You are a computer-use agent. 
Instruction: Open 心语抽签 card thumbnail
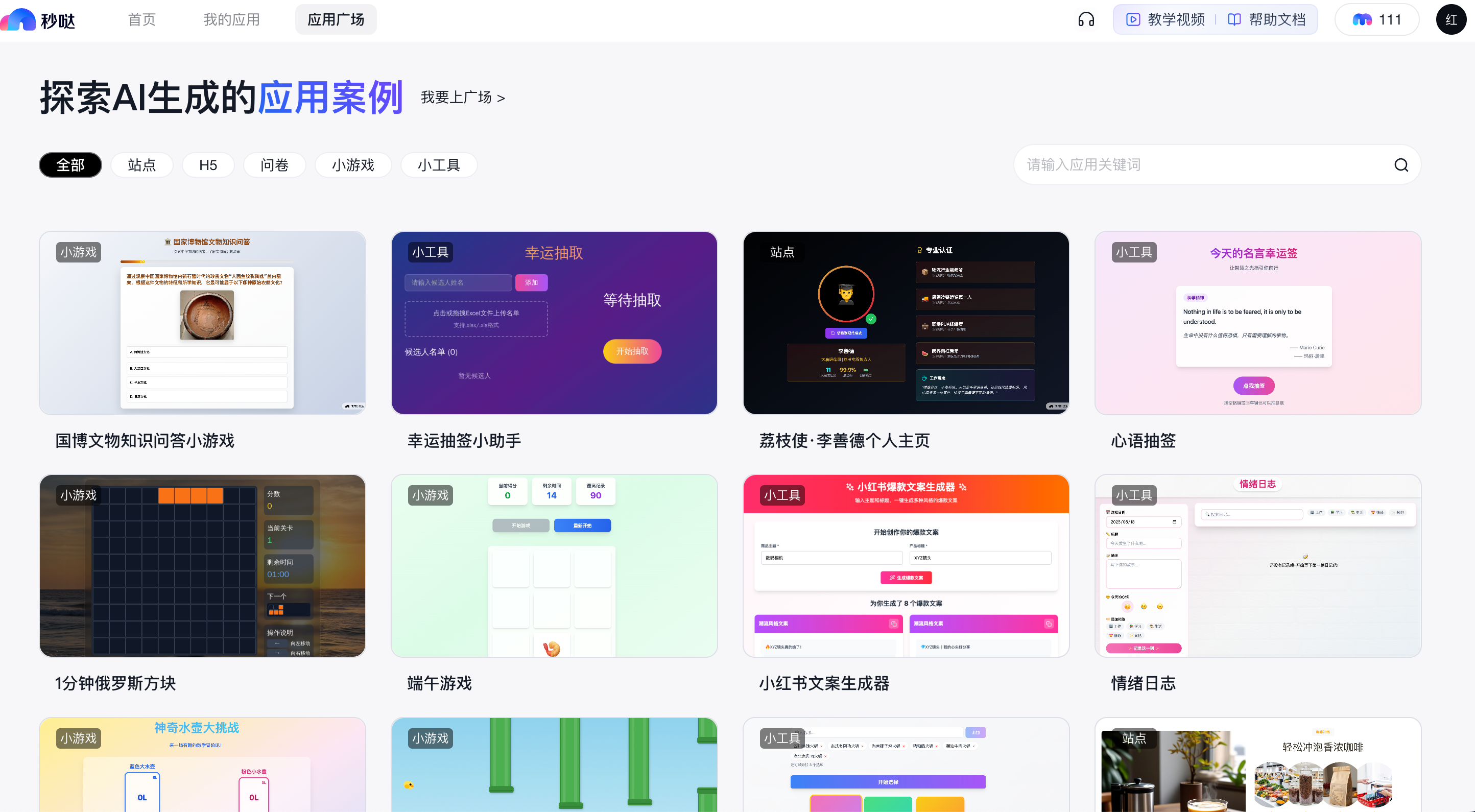pos(1257,323)
